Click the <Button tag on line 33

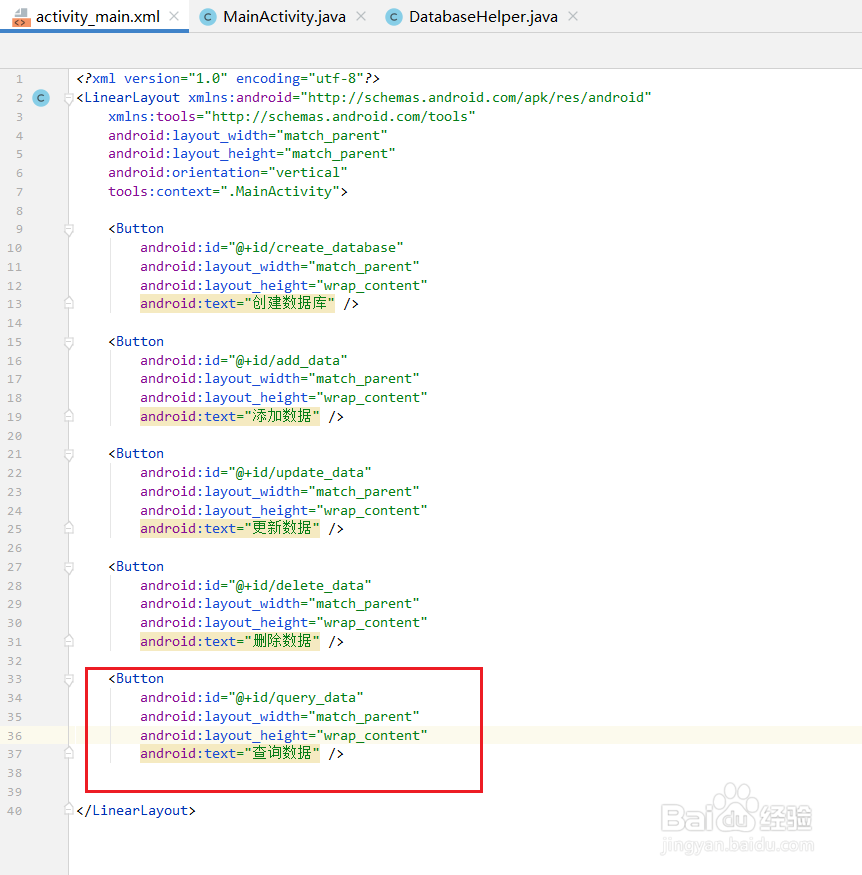(x=136, y=679)
